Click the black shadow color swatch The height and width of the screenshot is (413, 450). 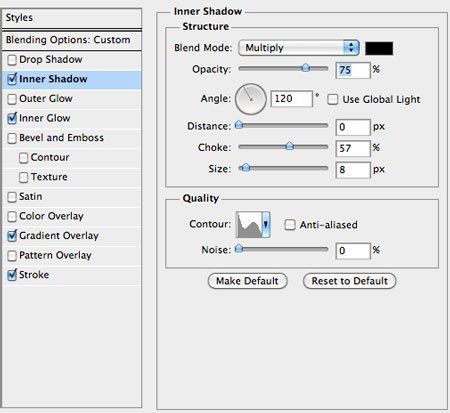tap(379, 48)
